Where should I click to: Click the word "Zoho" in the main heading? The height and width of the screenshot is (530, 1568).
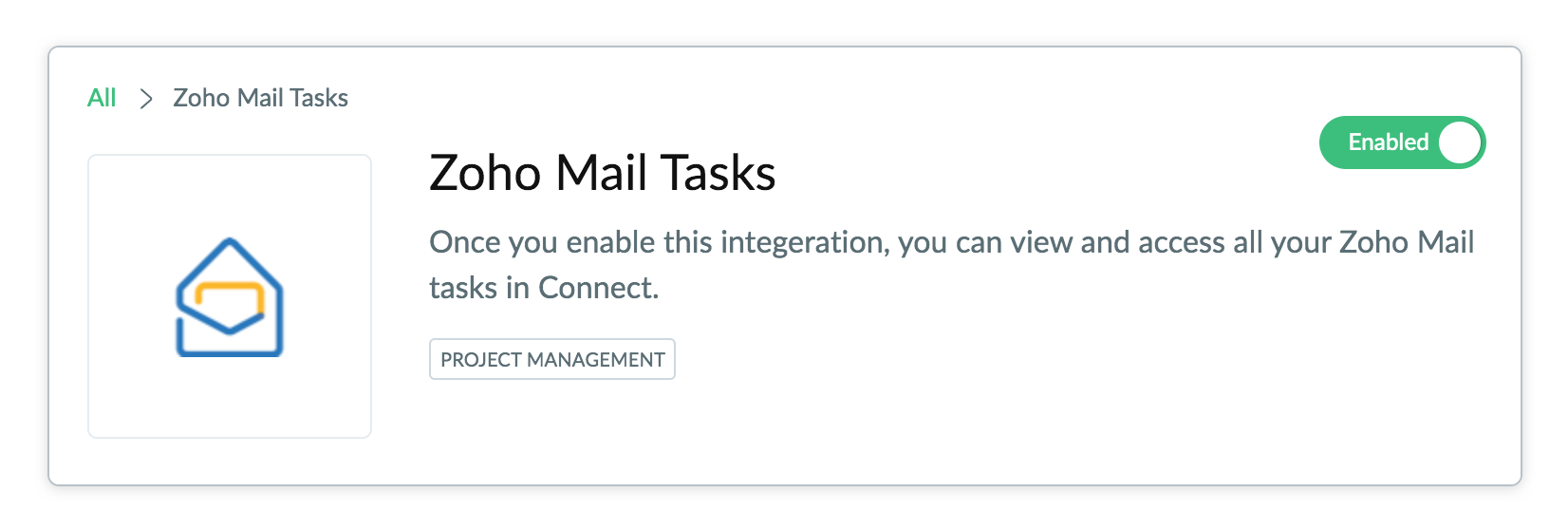(486, 173)
